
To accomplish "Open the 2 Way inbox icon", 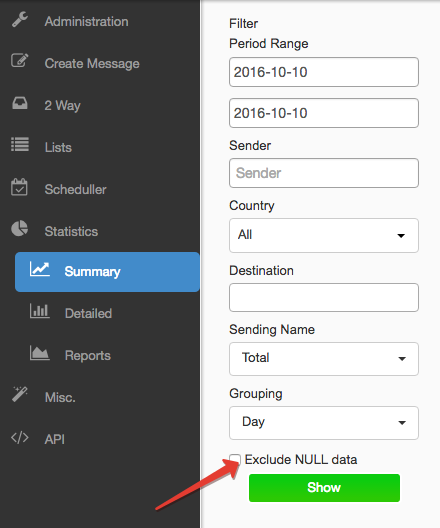I will 20,103.
